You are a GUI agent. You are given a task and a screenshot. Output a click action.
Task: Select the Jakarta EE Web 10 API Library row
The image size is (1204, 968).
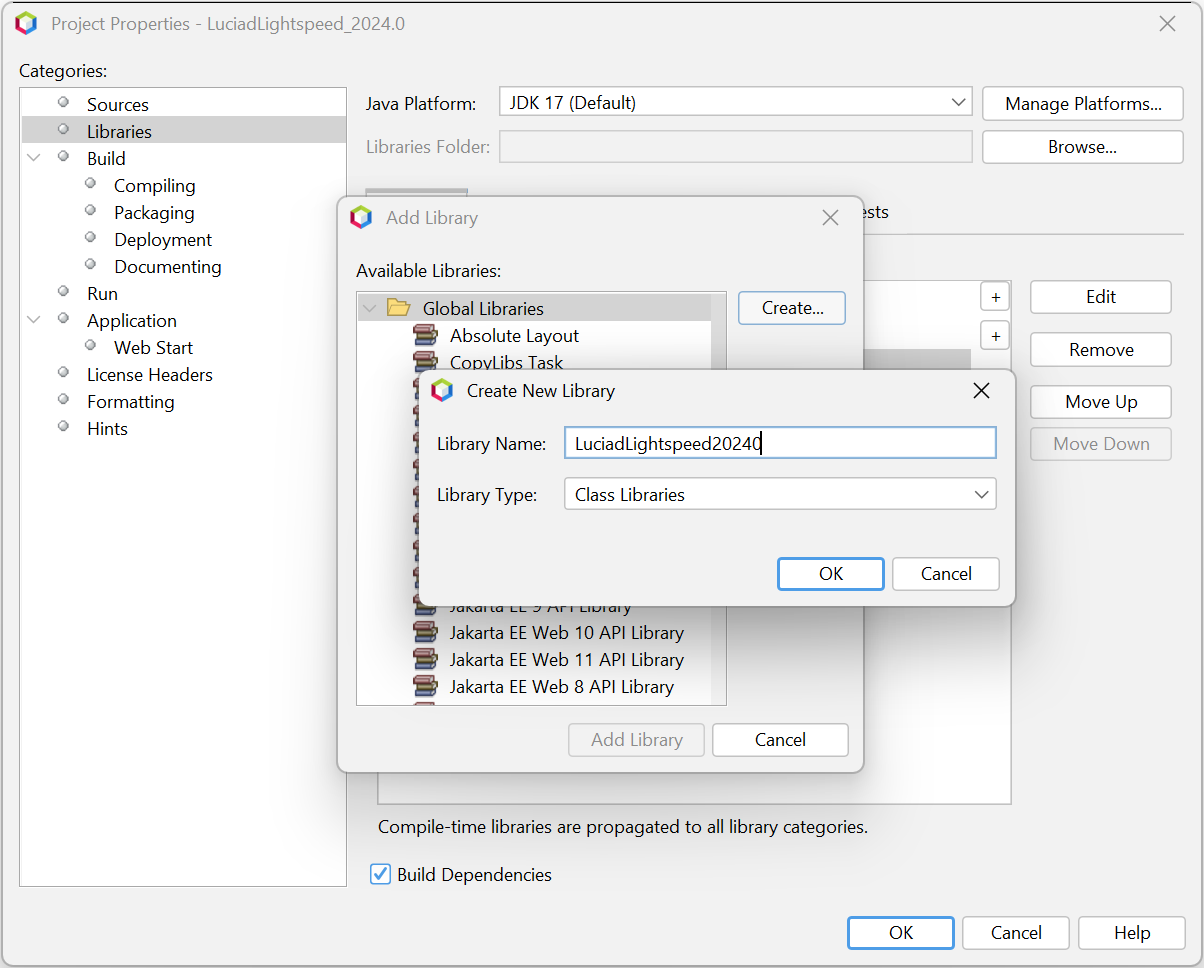pos(566,633)
